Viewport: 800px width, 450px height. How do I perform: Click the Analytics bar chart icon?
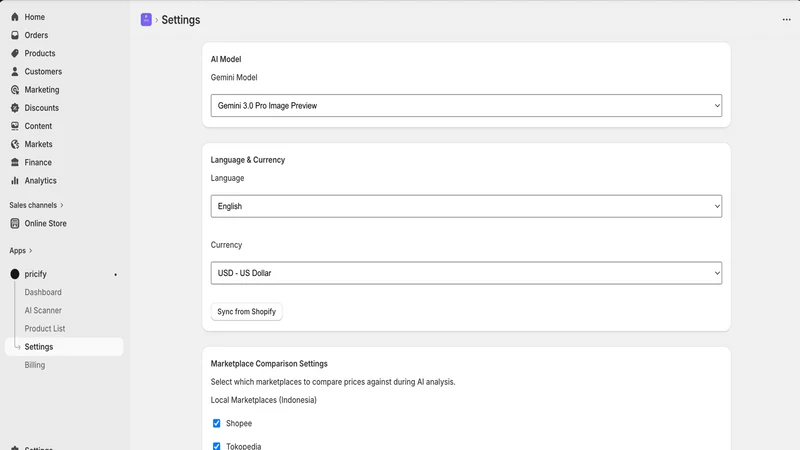[x=15, y=181]
